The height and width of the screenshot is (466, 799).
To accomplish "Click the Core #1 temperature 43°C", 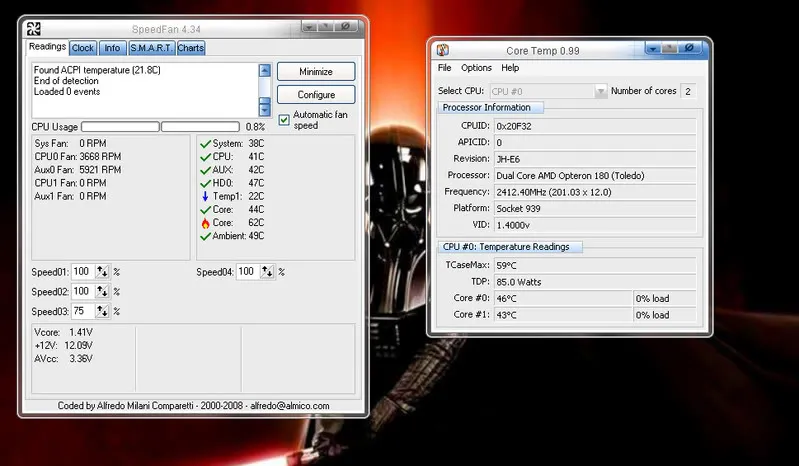I will 563,315.
